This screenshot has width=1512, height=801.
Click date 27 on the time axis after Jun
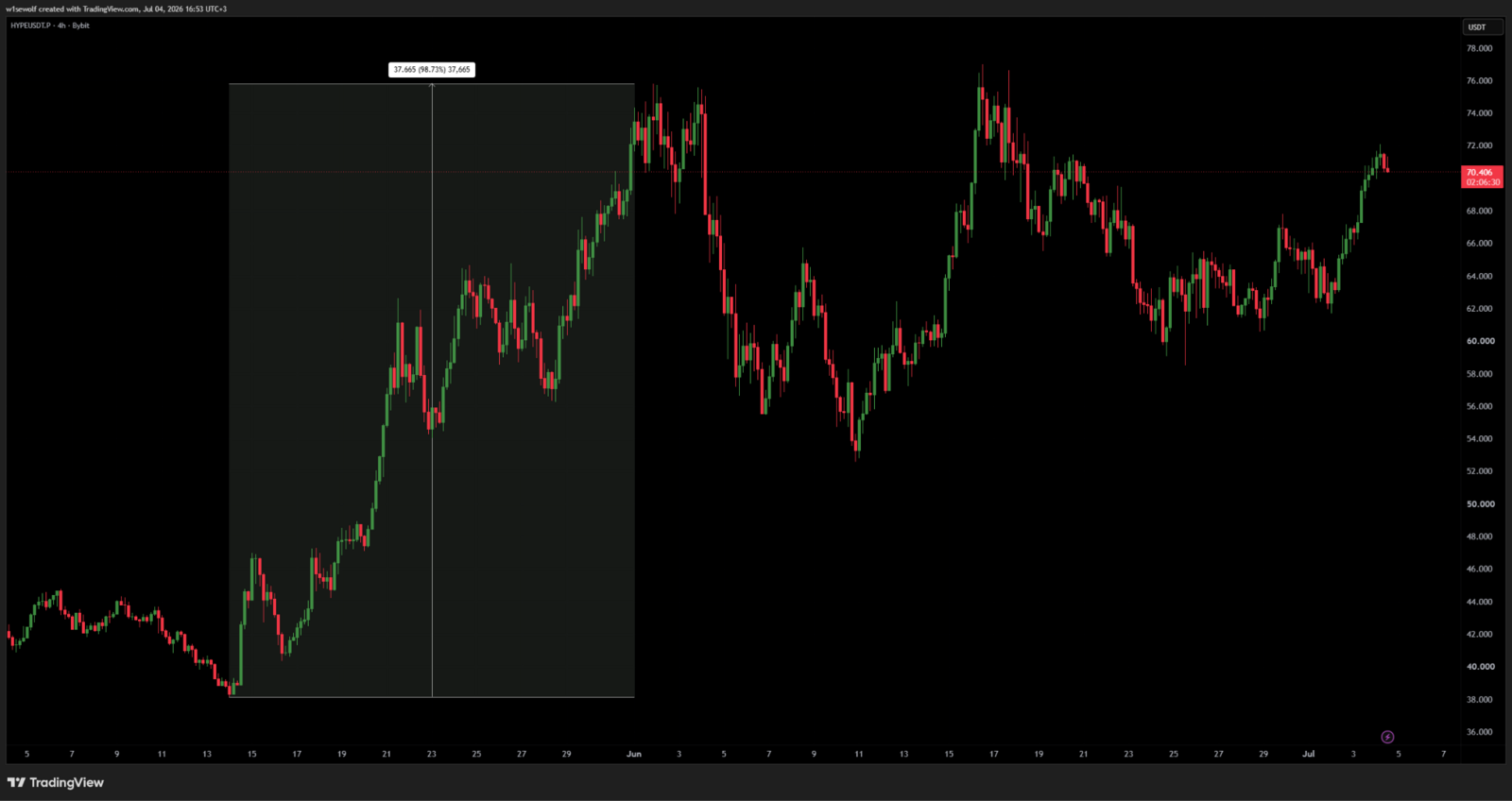1218,754
